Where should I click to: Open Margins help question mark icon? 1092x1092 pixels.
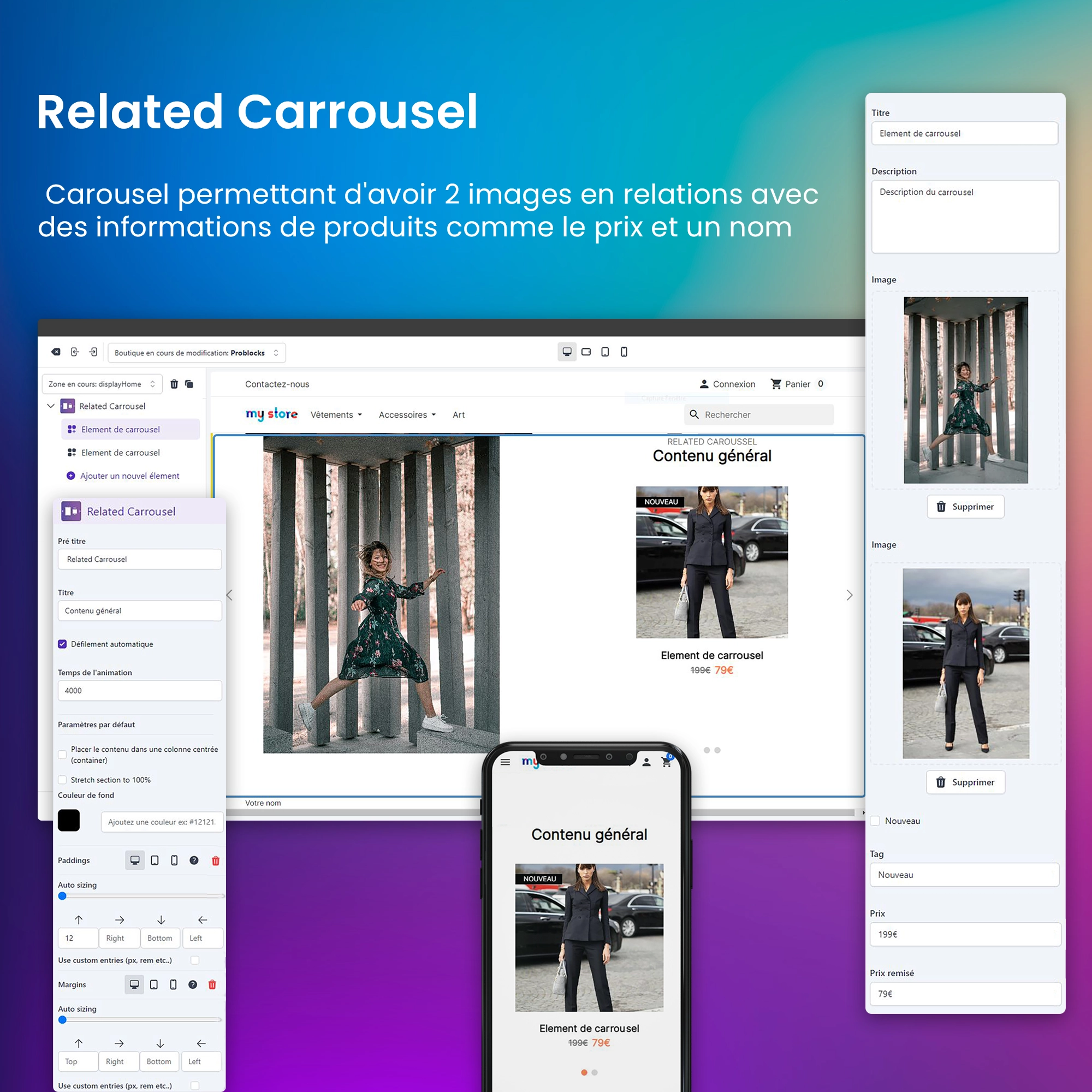tap(193, 984)
